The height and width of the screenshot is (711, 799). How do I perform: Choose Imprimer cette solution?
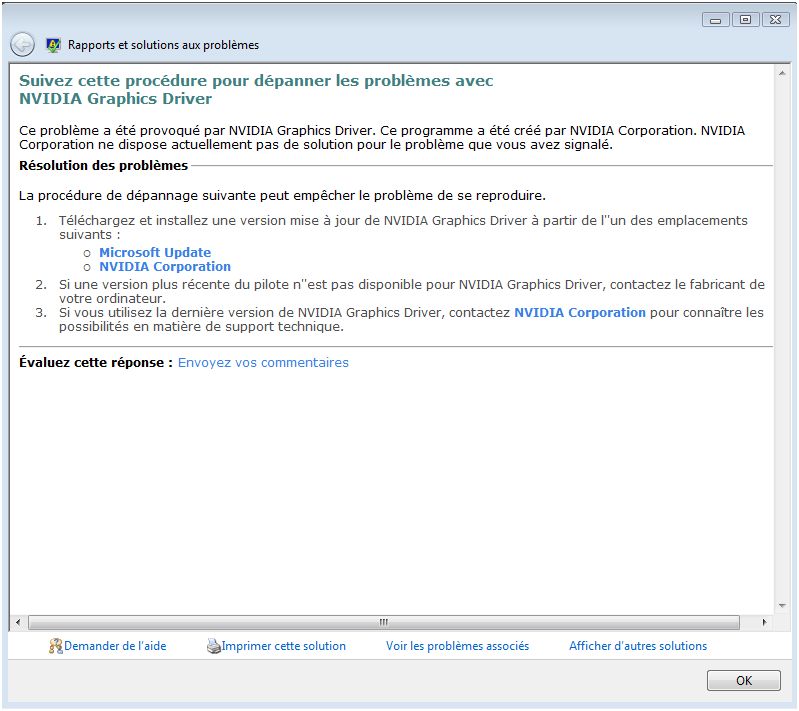(x=283, y=646)
